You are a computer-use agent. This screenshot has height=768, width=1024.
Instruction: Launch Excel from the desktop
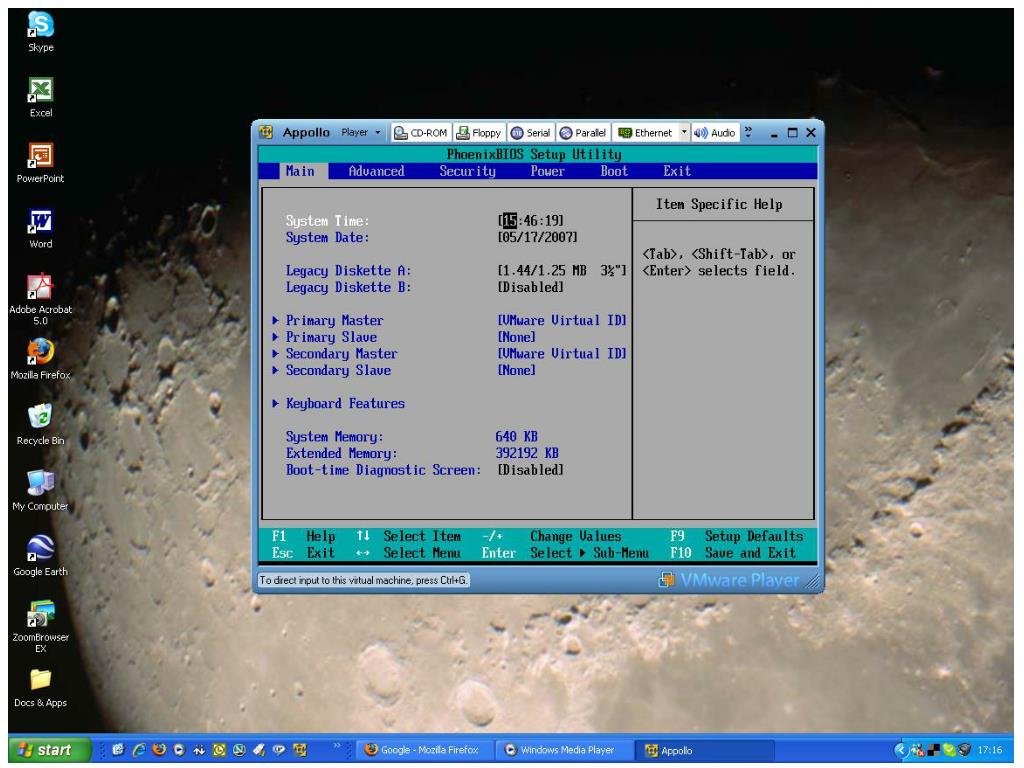[40, 97]
